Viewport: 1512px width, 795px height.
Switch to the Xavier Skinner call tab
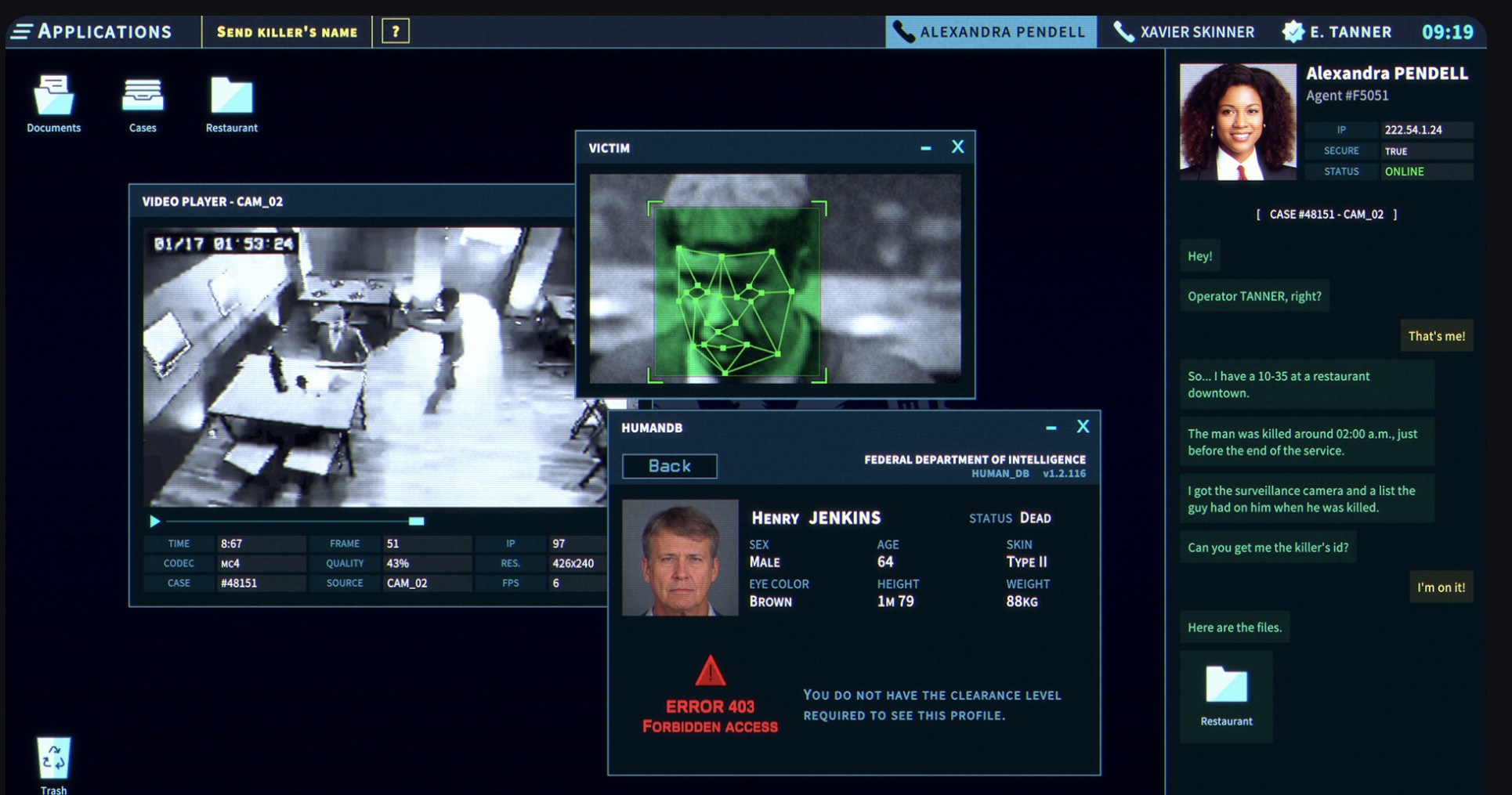coord(1198,31)
